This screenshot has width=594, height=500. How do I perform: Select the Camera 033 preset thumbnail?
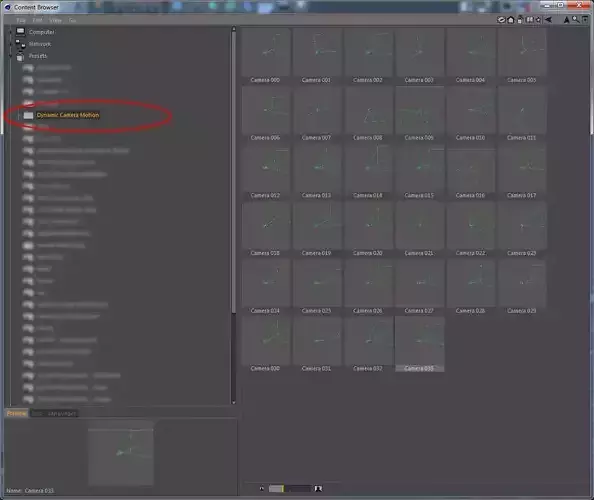[419, 344]
